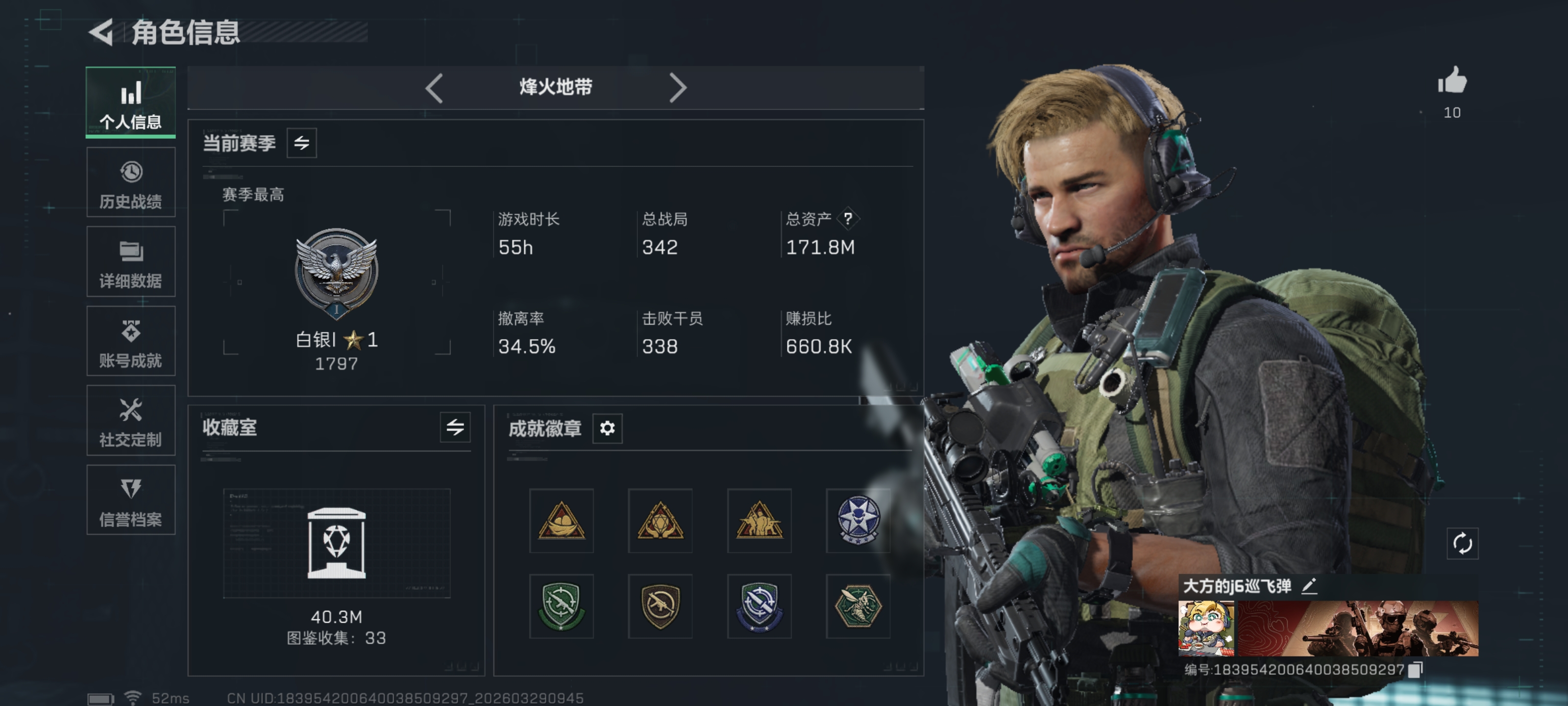Open the 成就徽章 gear settings

click(x=607, y=428)
